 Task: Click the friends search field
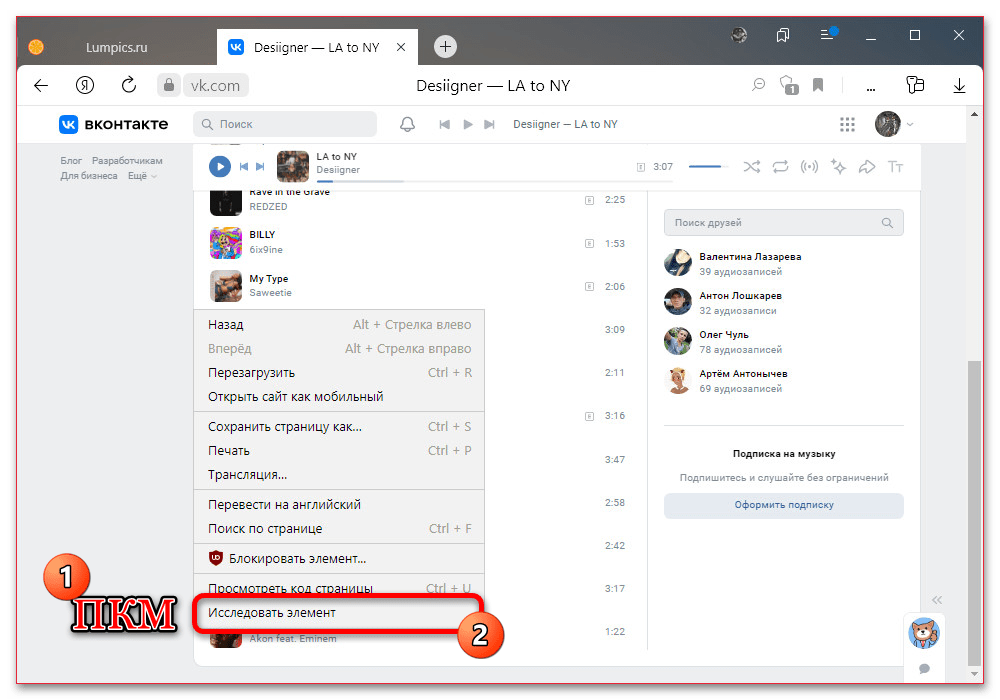[783, 222]
